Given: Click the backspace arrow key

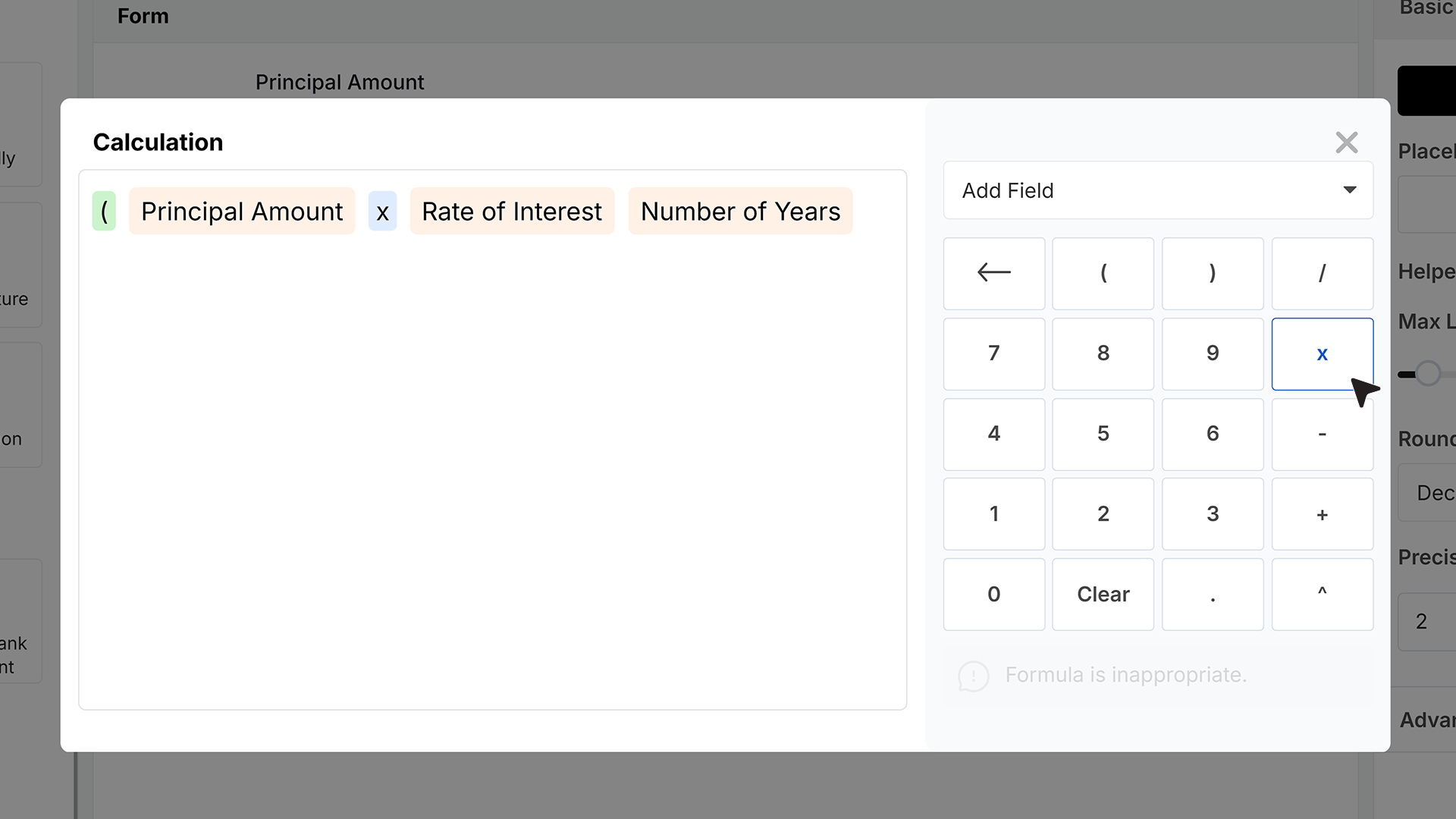Looking at the screenshot, I should click(x=993, y=273).
